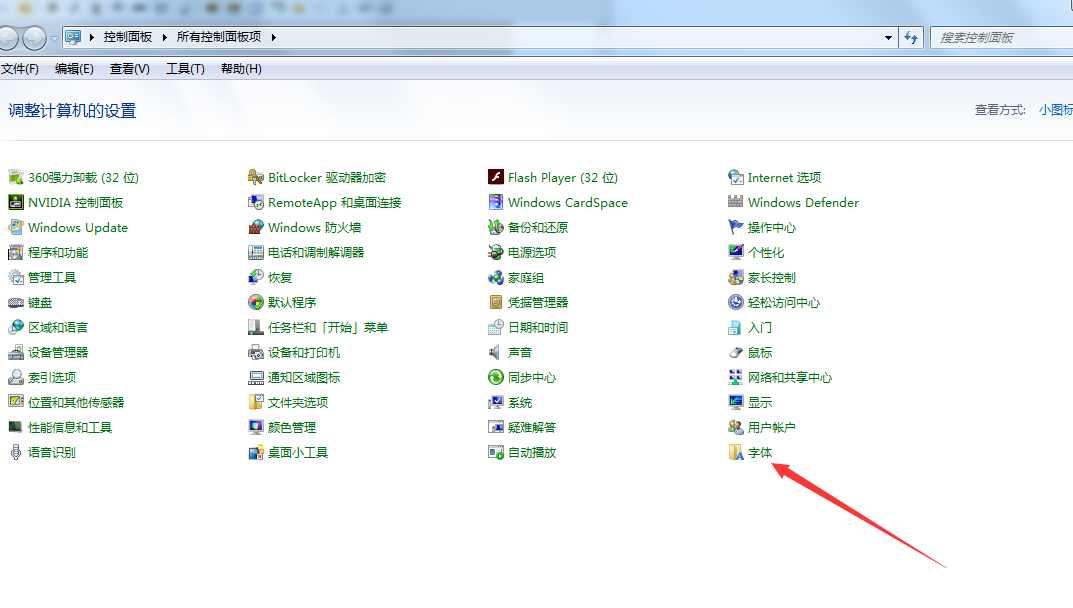
Task: Click the Windows Update icon
Action: [x=16, y=228]
